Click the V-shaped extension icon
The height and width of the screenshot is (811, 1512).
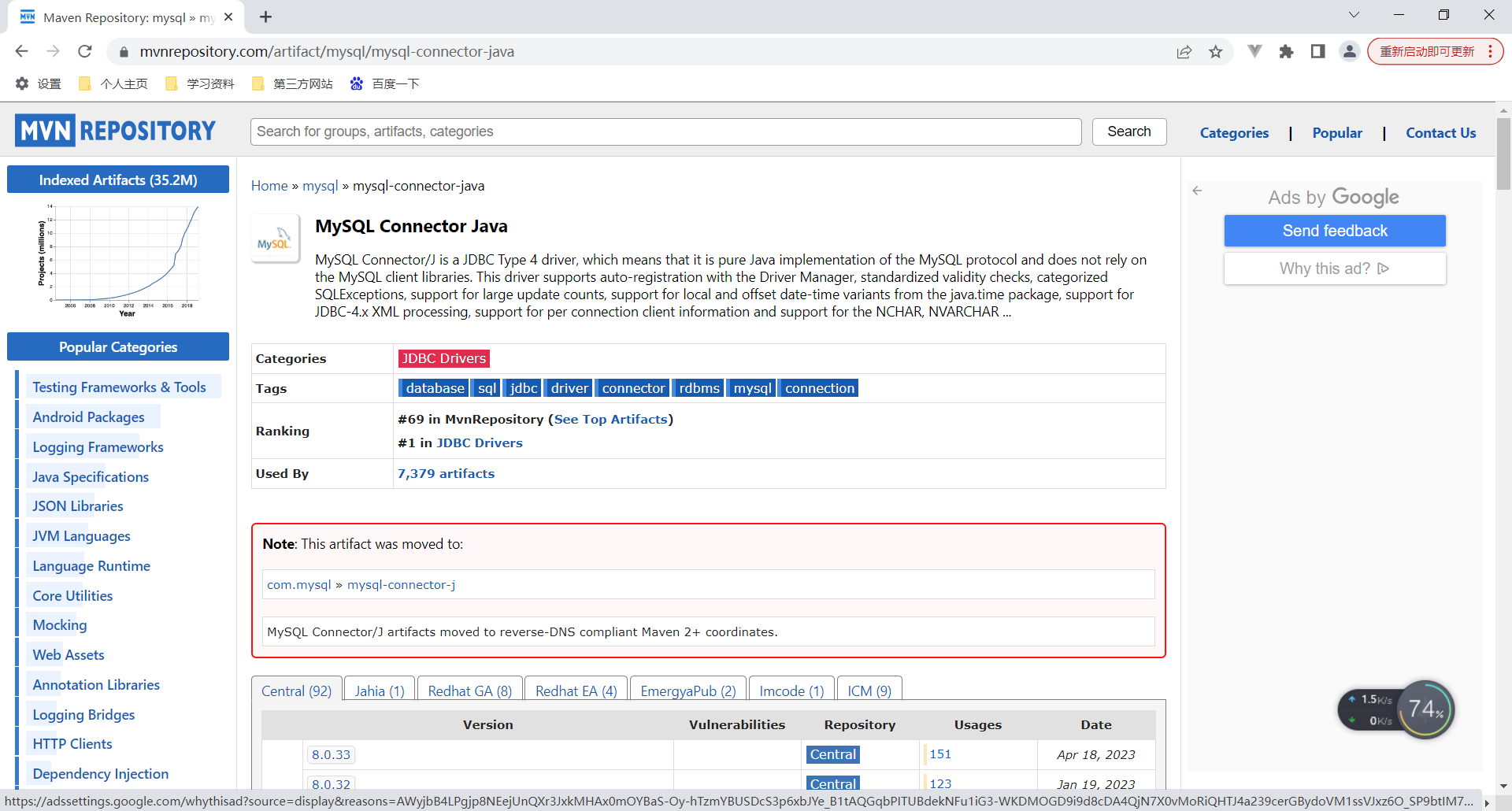click(x=1254, y=52)
